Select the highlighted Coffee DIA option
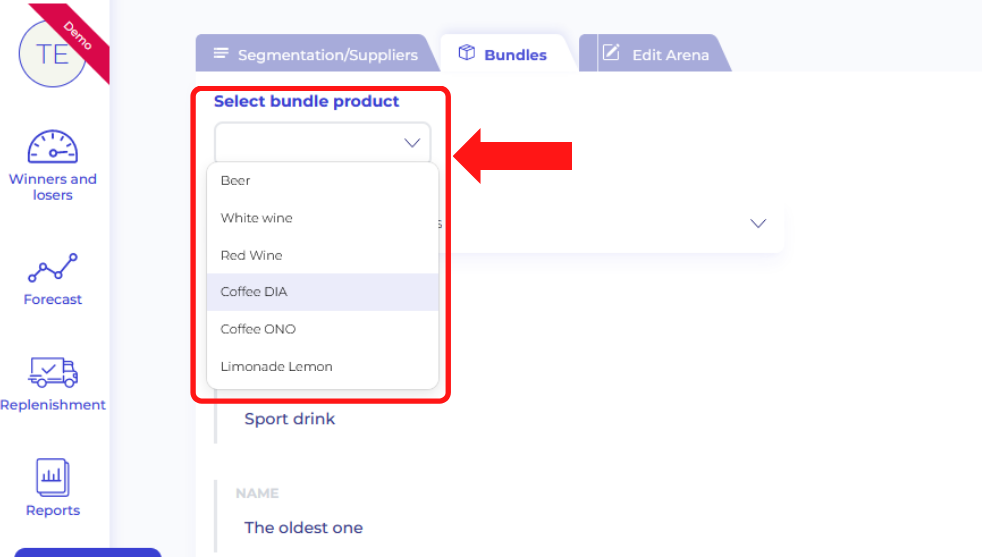The height and width of the screenshot is (557, 982). tap(254, 292)
